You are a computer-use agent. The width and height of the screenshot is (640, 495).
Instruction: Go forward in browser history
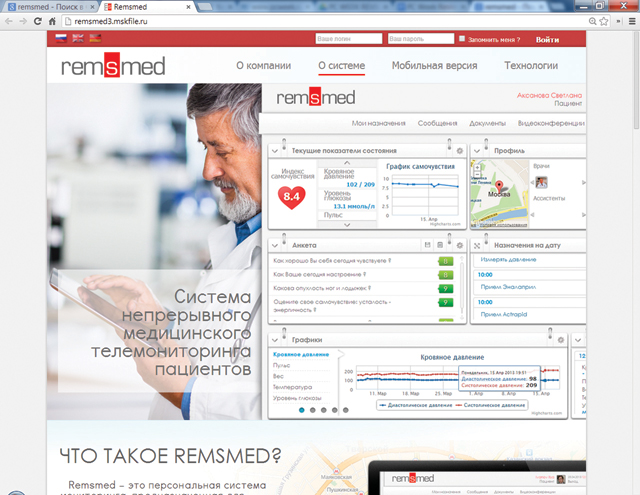coord(23,21)
